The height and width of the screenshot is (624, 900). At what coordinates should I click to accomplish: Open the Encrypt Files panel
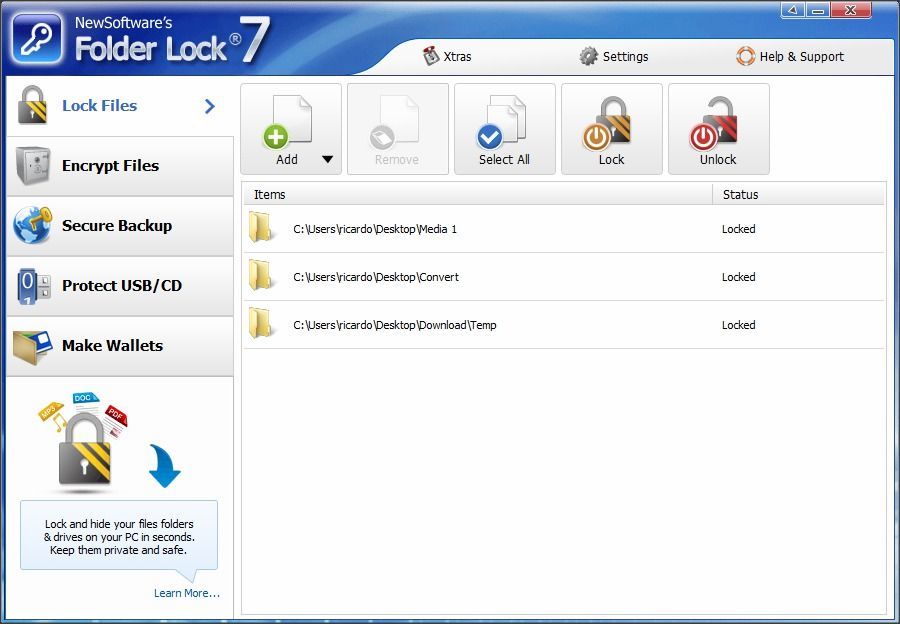110,165
